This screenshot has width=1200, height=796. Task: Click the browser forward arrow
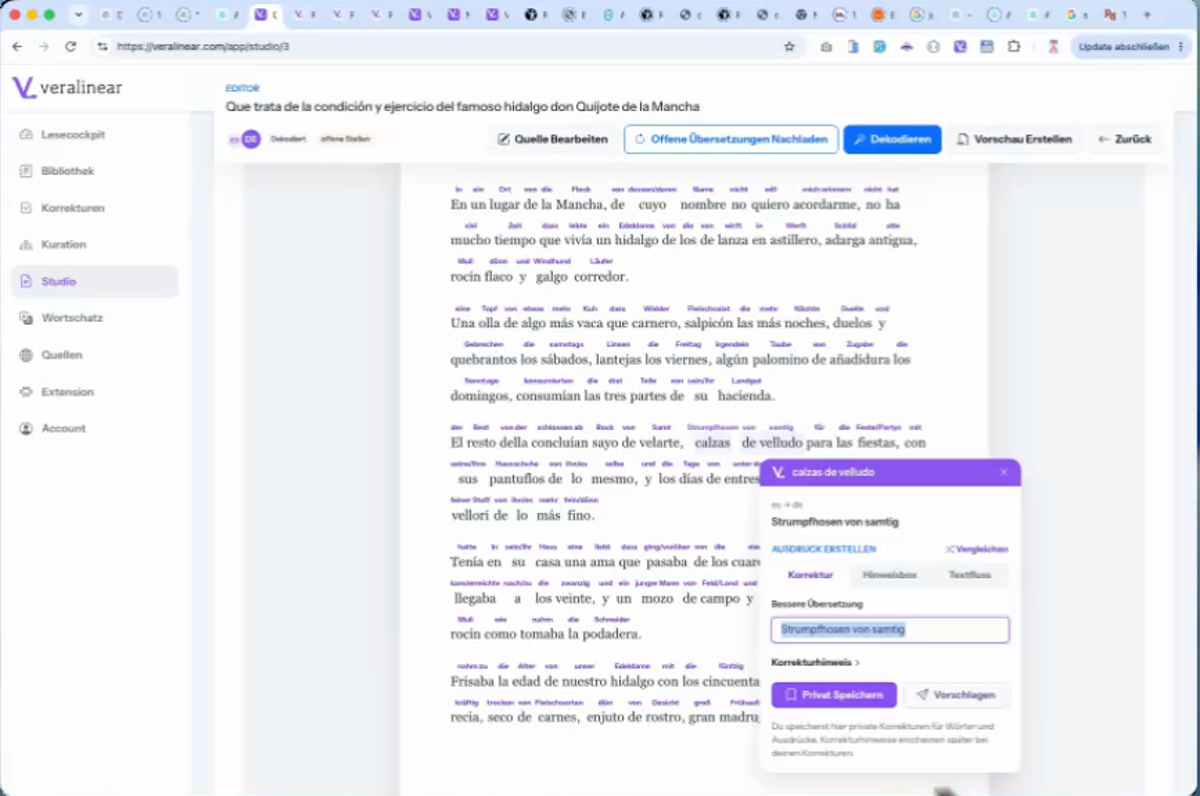click(x=43, y=46)
